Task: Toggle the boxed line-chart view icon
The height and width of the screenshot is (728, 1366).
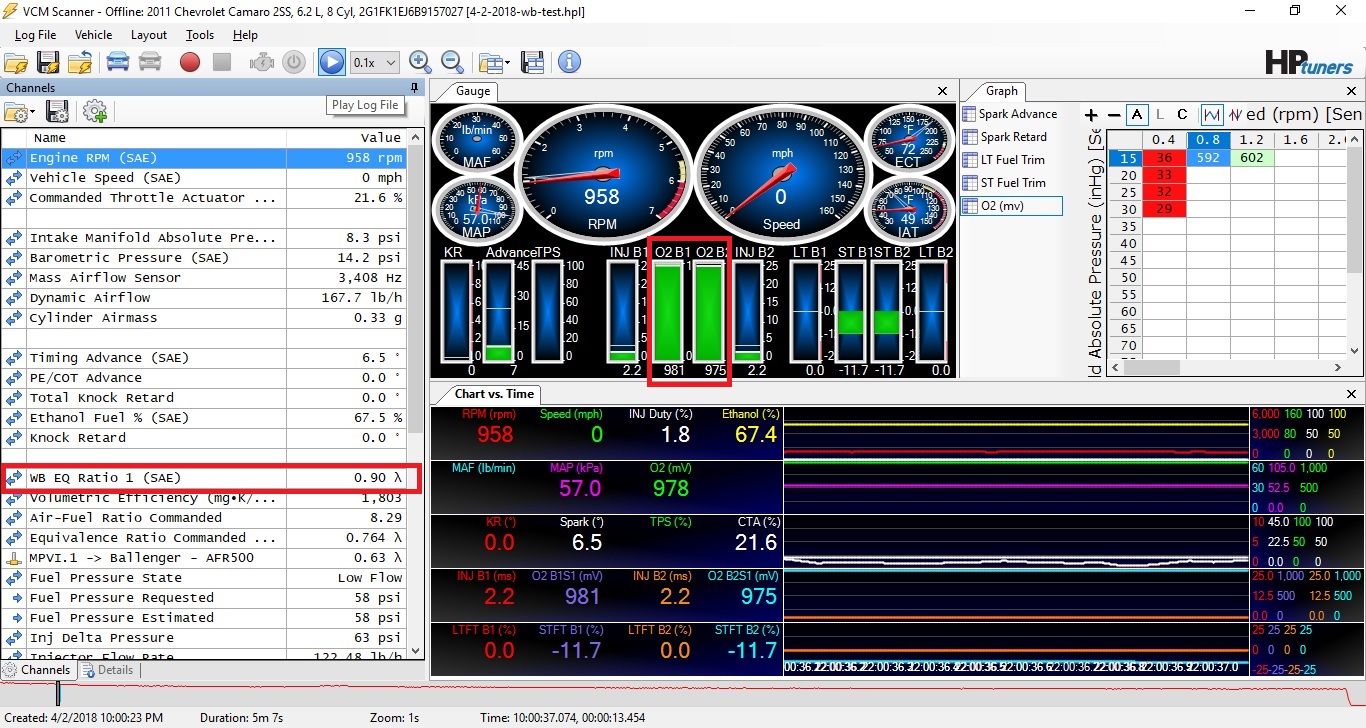Action: pos(1212,115)
